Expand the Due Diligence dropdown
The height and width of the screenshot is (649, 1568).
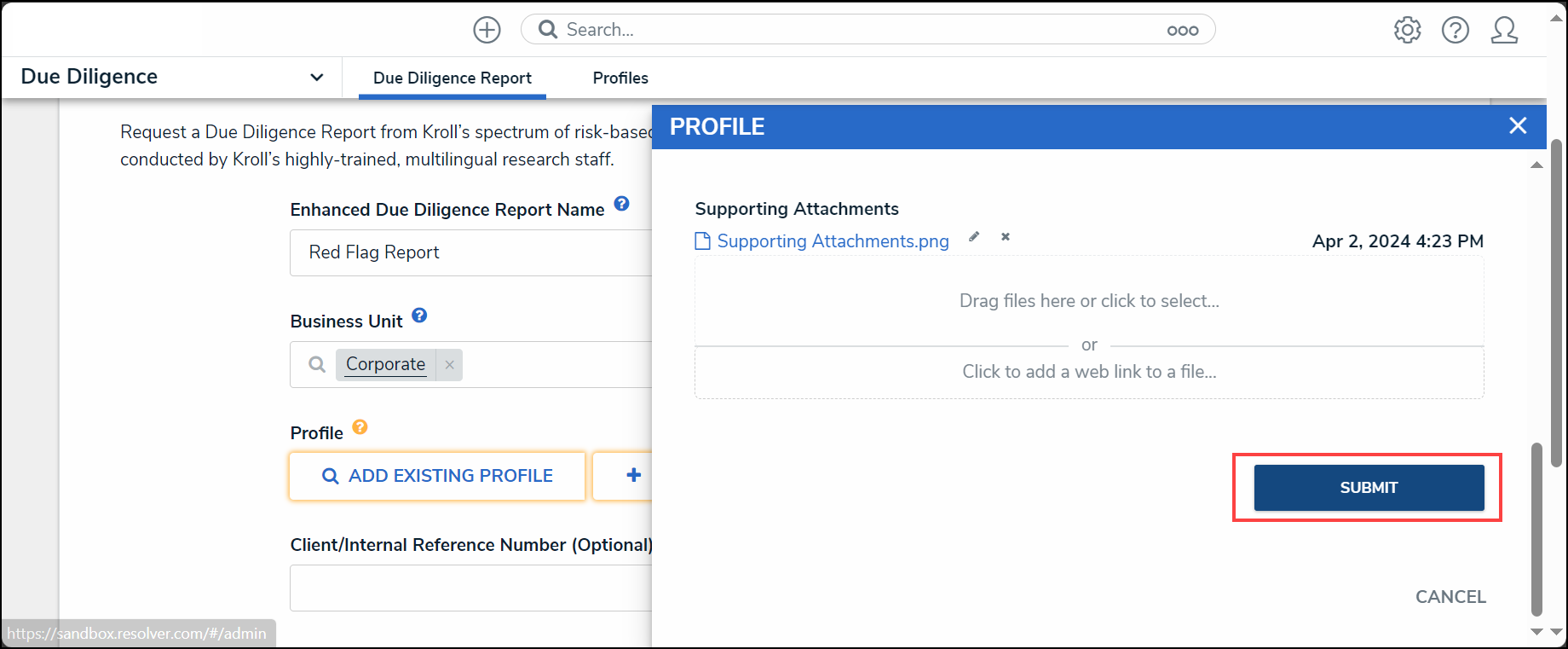click(316, 77)
